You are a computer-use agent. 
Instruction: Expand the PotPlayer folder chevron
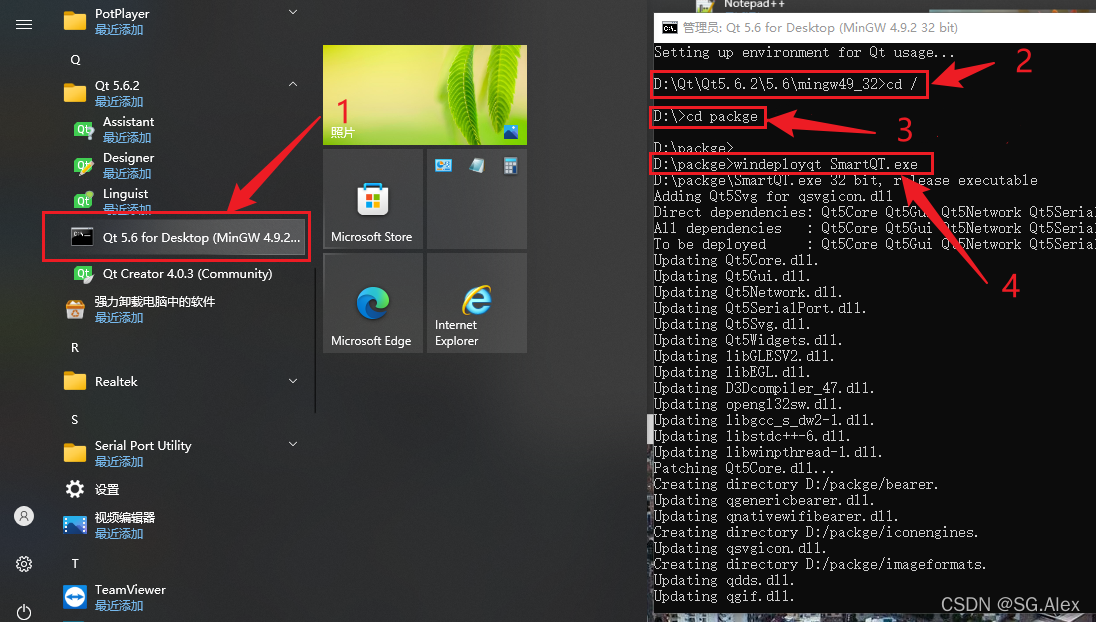[x=293, y=12]
